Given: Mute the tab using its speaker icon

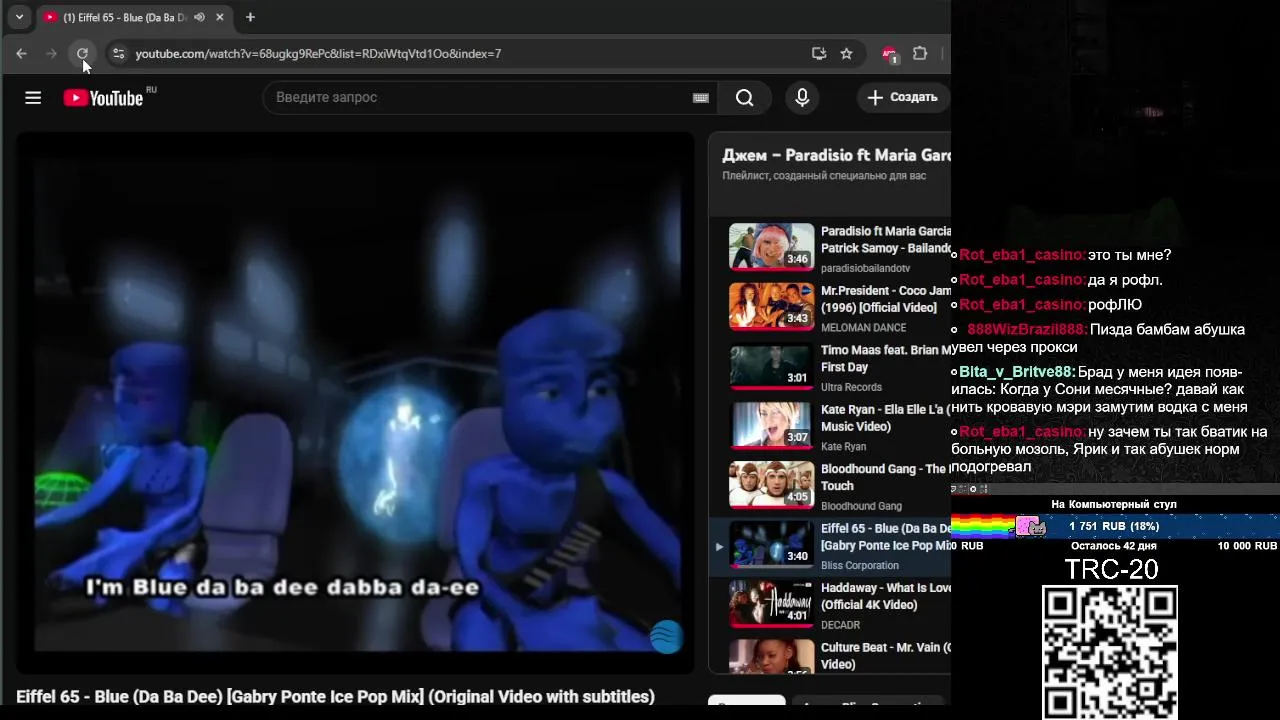Looking at the screenshot, I should pos(199,17).
